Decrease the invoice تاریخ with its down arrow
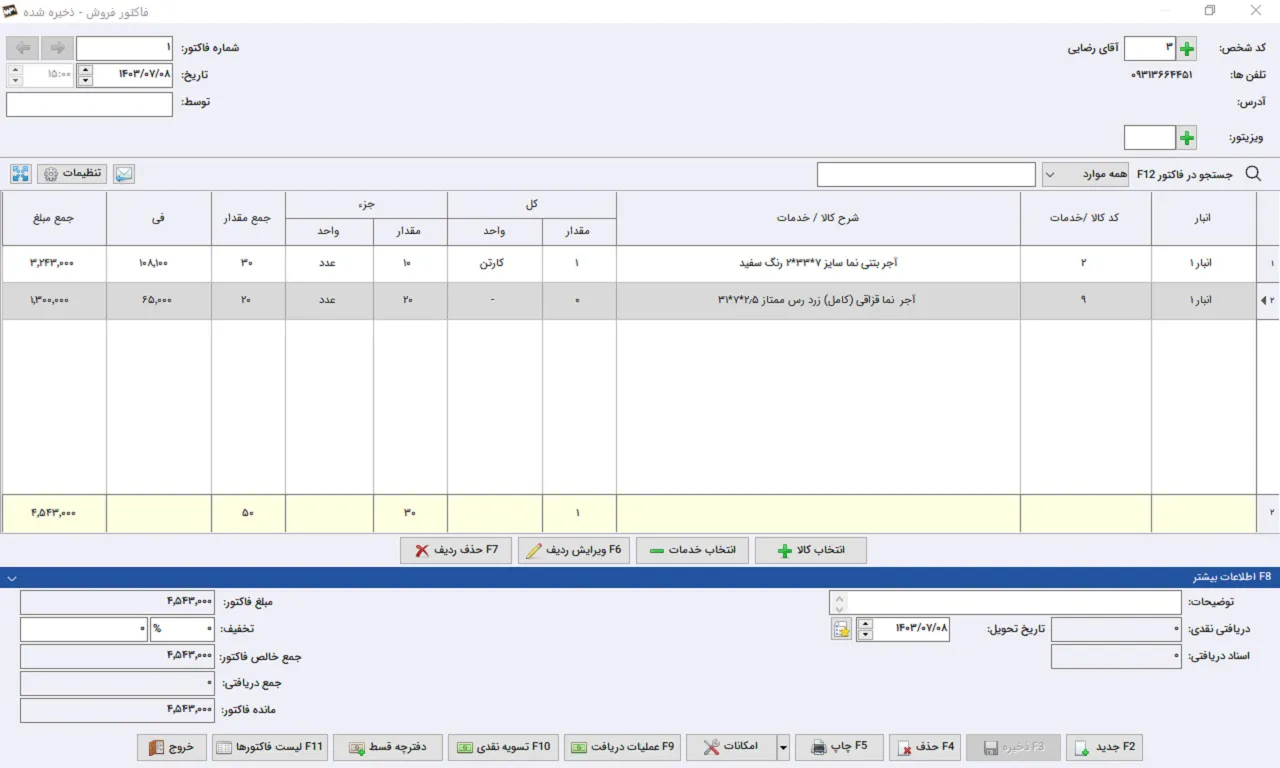 point(84,81)
